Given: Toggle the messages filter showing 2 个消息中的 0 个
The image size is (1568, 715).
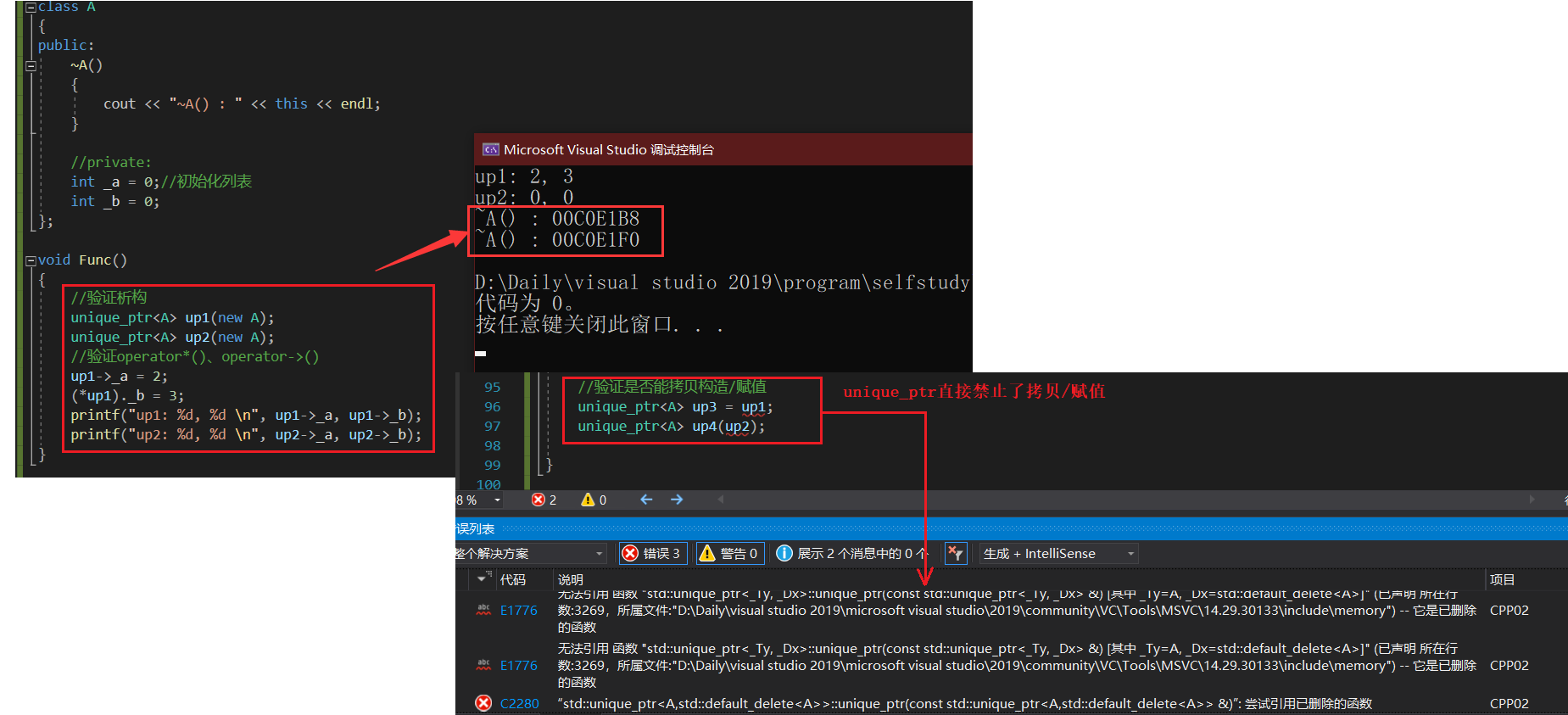Looking at the screenshot, I should [x=852, y=553].
